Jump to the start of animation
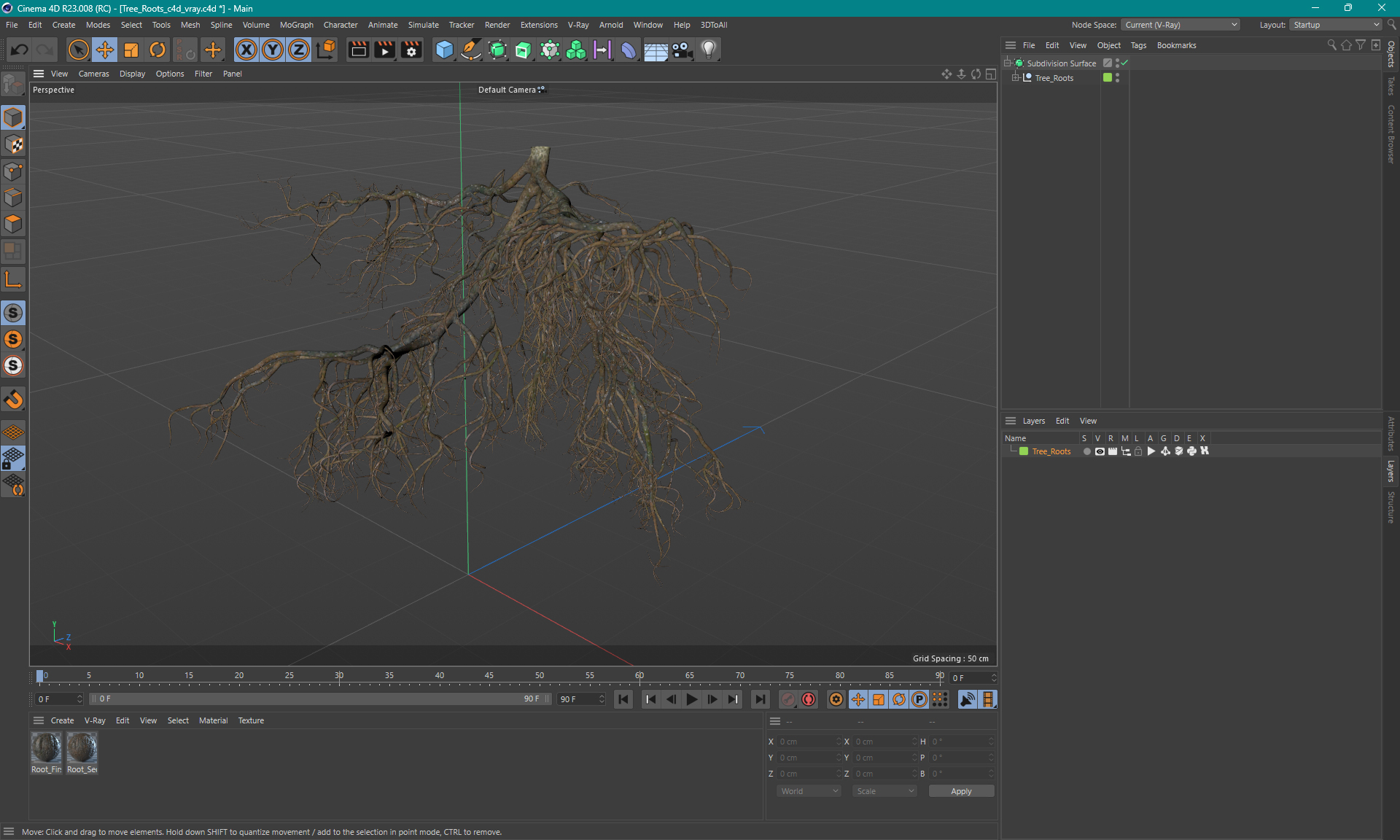The width and height of the screenshot is (1400, 840). click(x=623, y=699)
